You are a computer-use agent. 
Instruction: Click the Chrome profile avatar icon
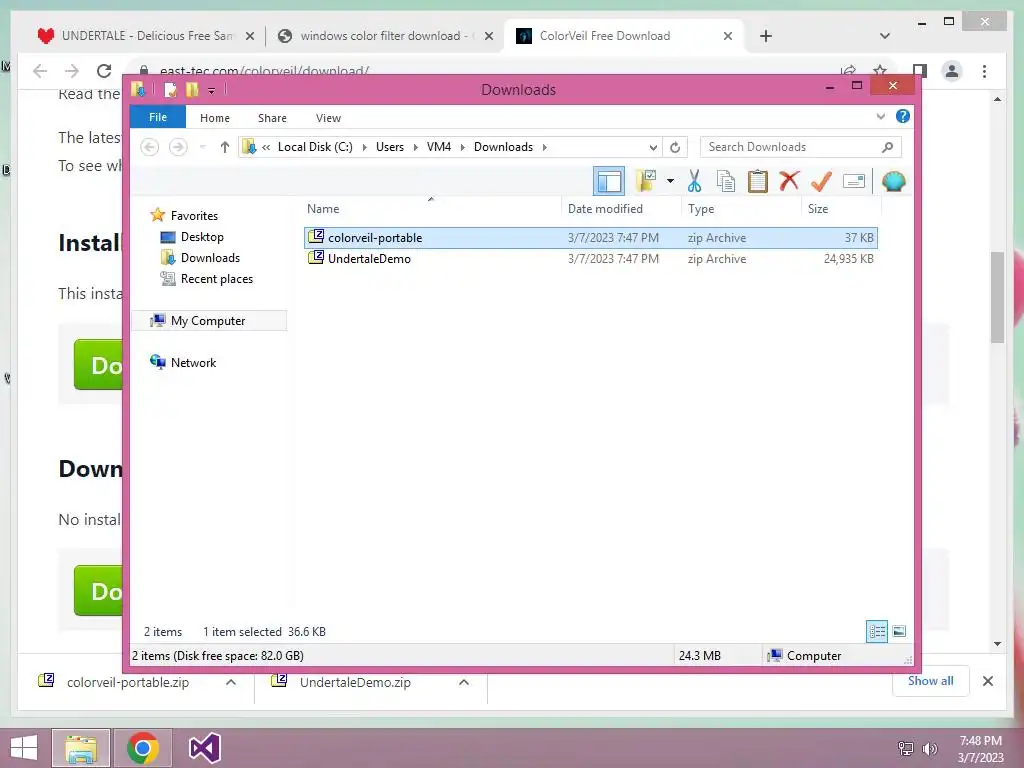[952, 71]
